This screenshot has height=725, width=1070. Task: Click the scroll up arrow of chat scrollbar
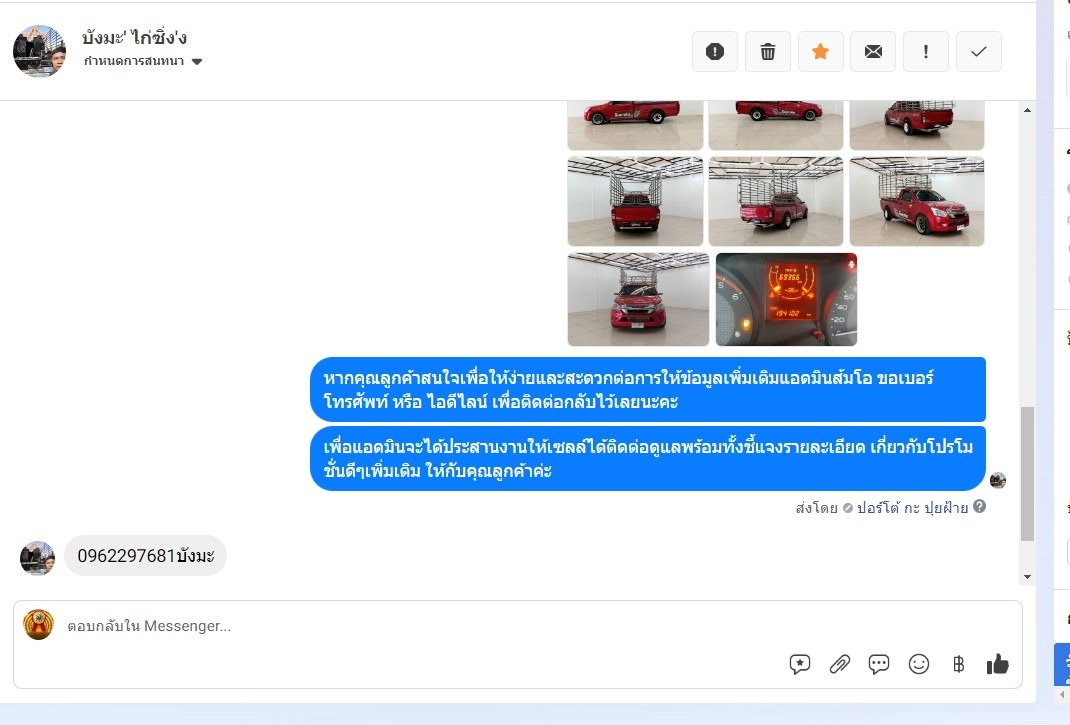[1027, 110]
